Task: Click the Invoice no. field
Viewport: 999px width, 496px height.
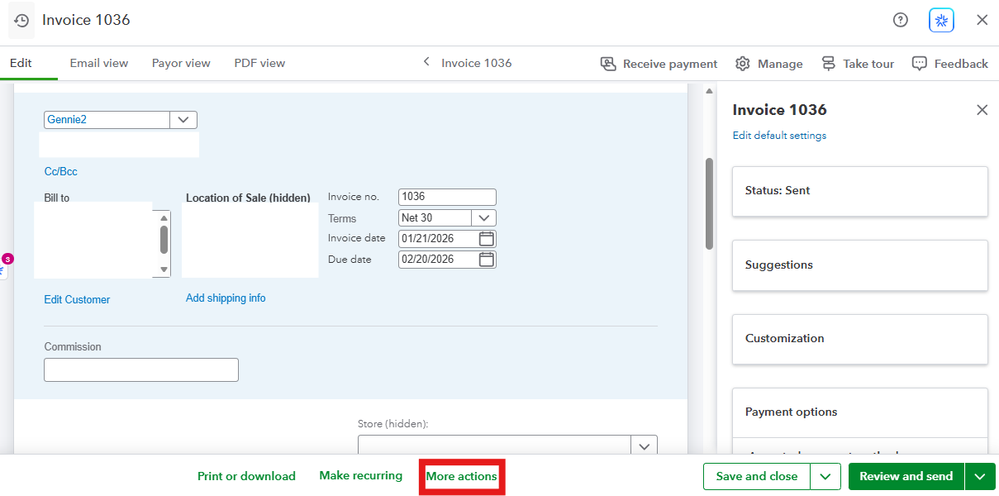Action: [447, 197]
